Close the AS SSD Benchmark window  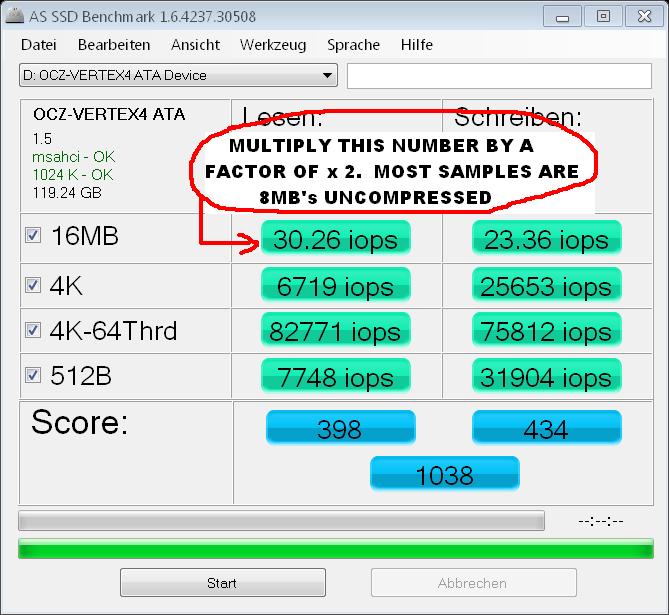pos(644,17)
